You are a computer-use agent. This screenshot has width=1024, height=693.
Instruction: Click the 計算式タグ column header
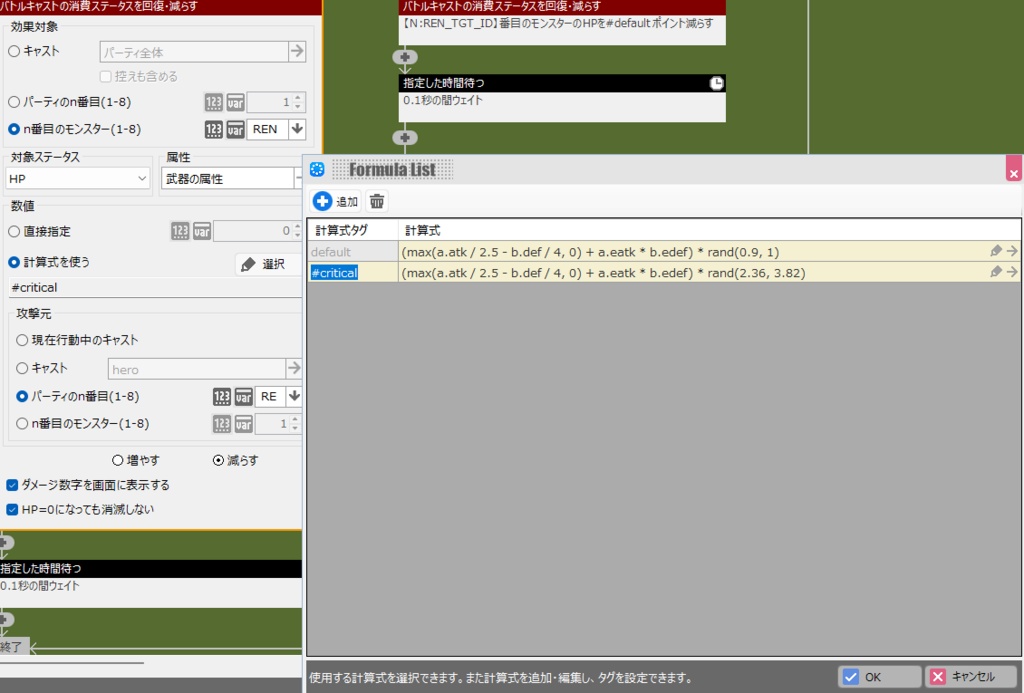353,230
